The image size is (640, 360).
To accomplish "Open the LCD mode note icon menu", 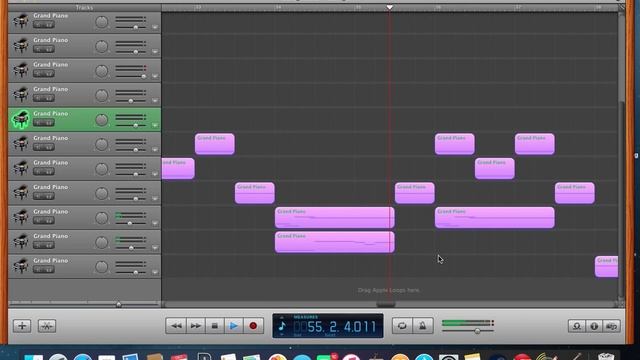I will click(x=282, y=326).
